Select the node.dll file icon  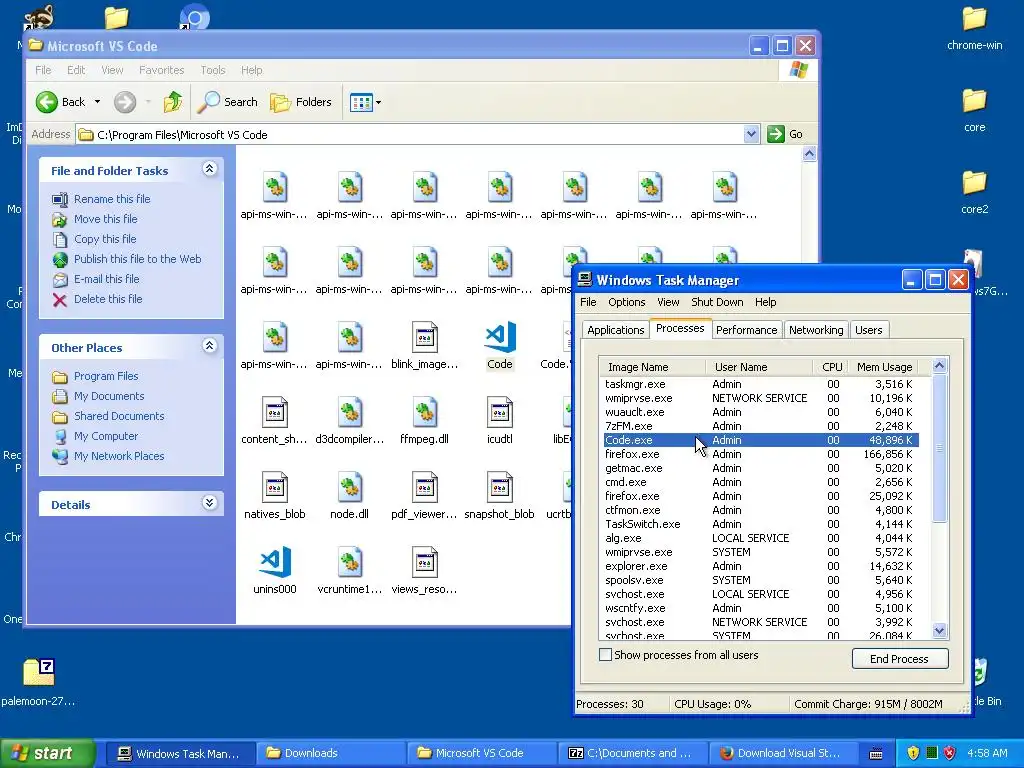[x=349, y=487]
